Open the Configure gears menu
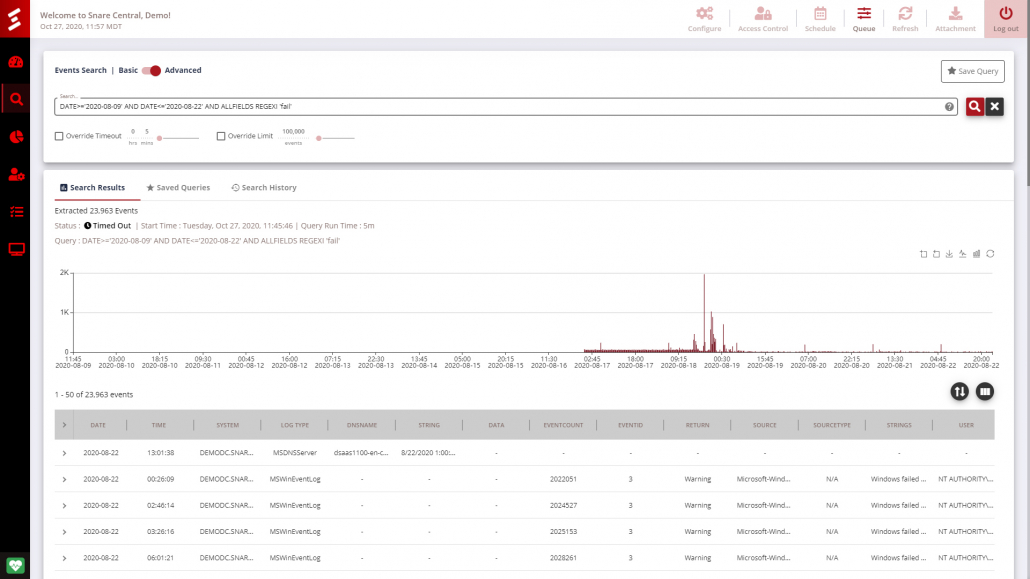The image size is (1030, 579). (x=704, y=19)
